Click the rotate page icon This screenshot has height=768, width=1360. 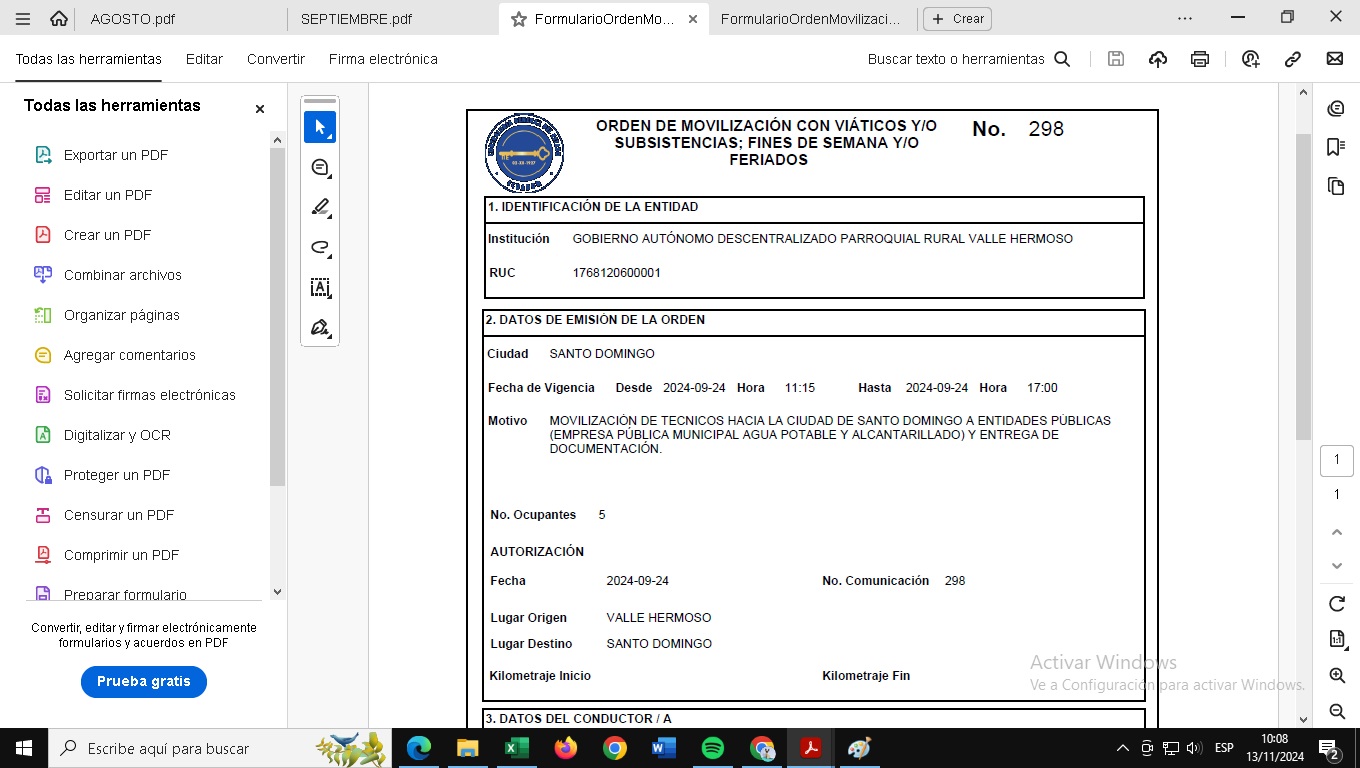click(x=1337, y=604)
